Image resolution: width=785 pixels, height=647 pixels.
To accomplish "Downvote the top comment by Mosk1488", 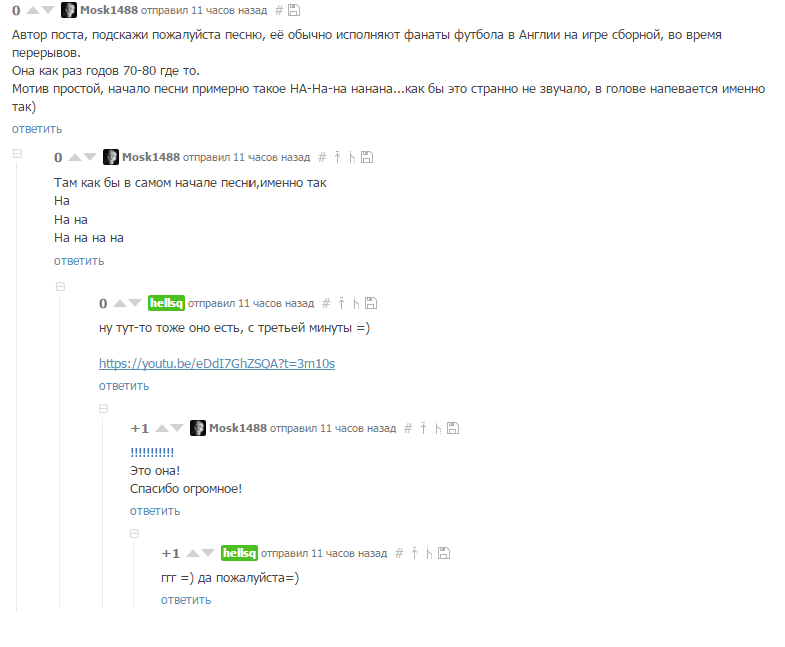I will tap(48, 10).
